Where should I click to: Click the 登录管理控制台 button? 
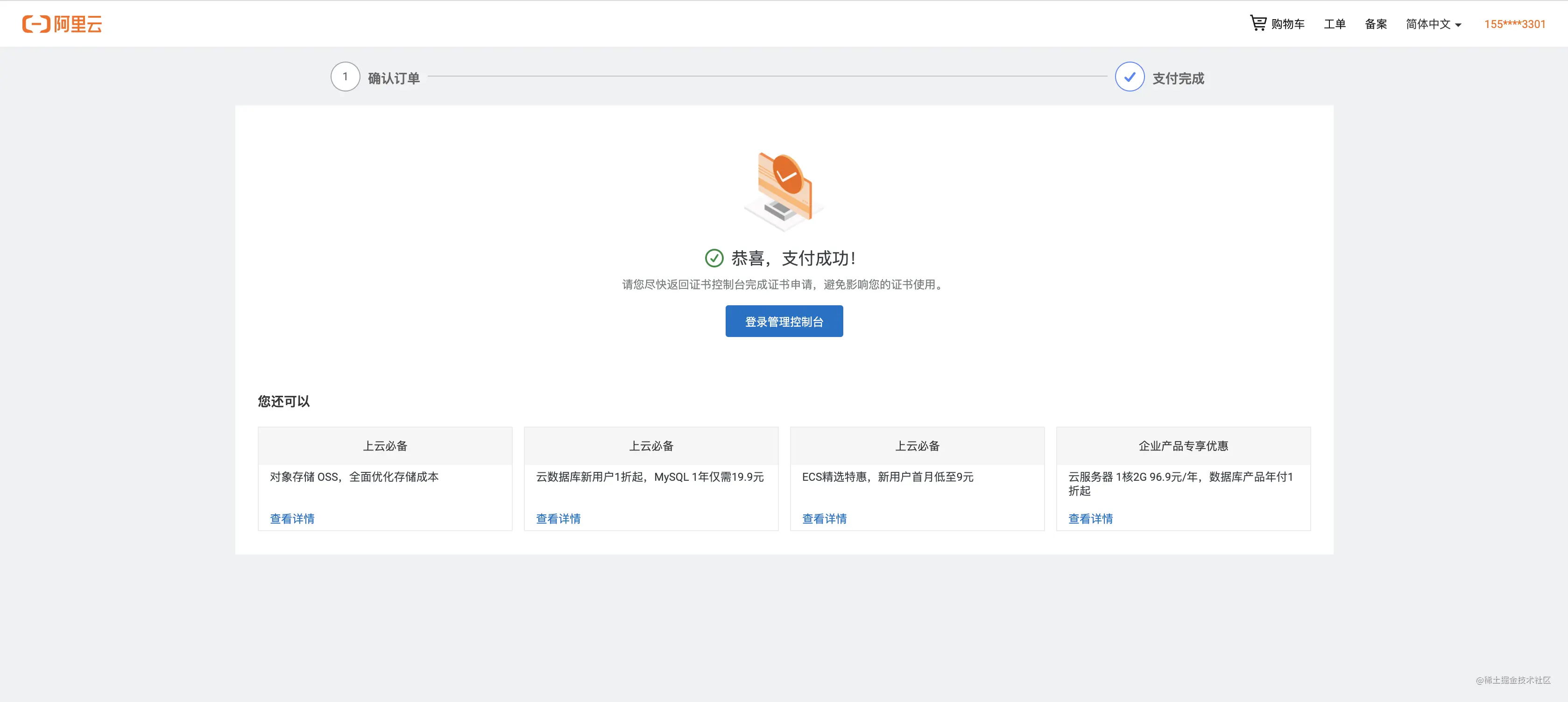784,321
